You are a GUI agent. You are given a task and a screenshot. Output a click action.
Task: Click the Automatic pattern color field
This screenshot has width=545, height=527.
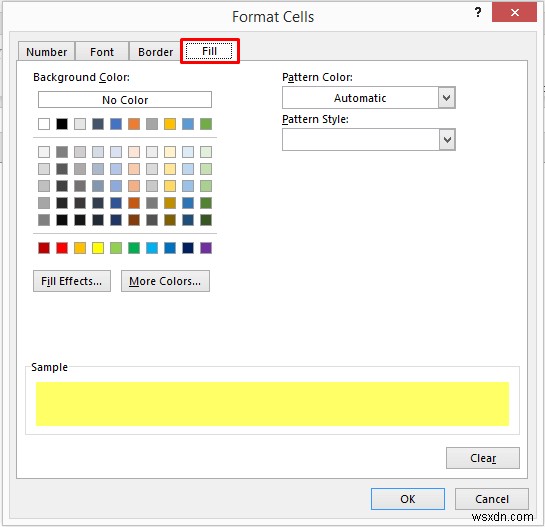pyautogui.click(x=360, y=98)
